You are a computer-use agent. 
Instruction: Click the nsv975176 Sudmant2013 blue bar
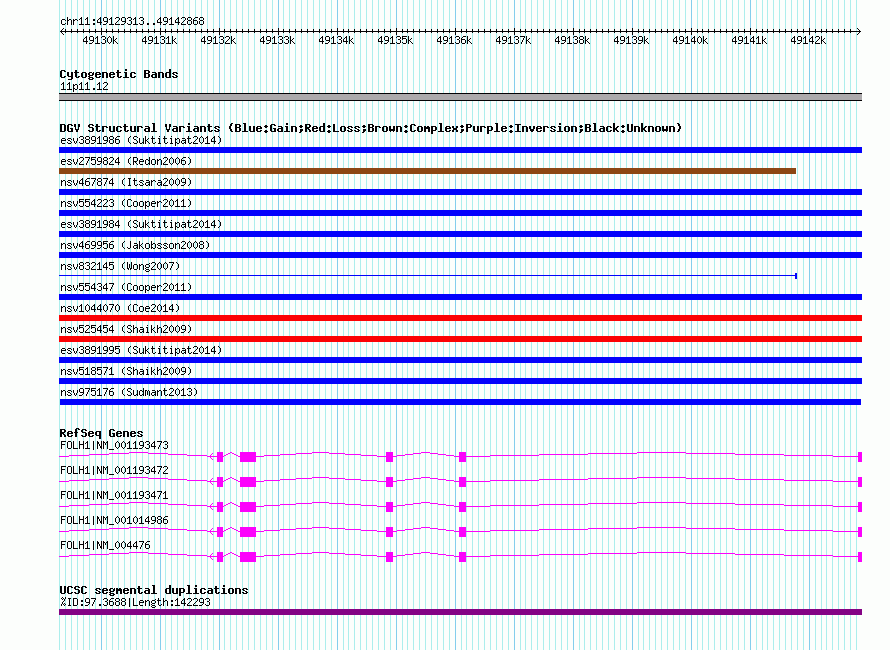click(x=460, y=402)
